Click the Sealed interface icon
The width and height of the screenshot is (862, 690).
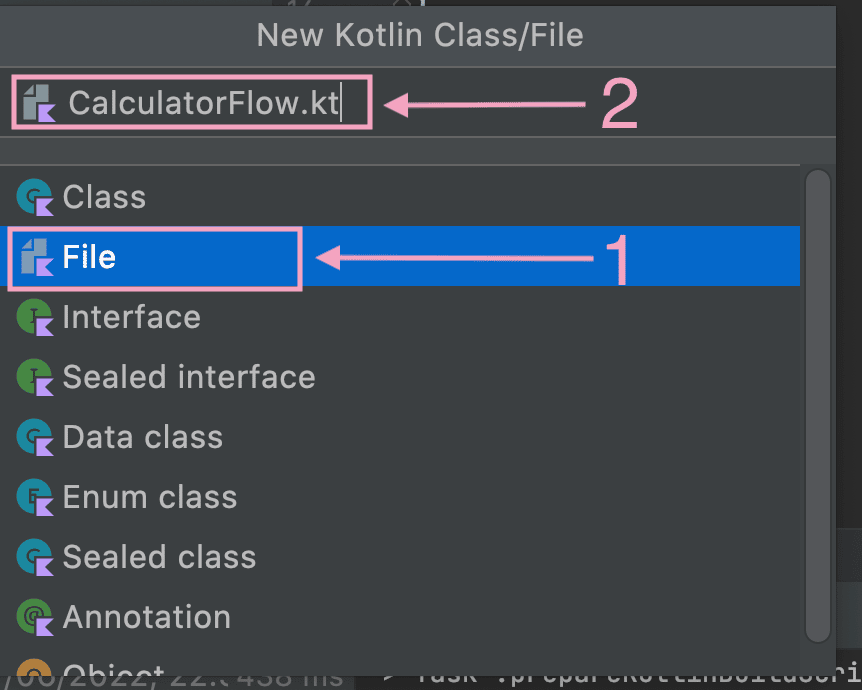[x=35, y=377]
